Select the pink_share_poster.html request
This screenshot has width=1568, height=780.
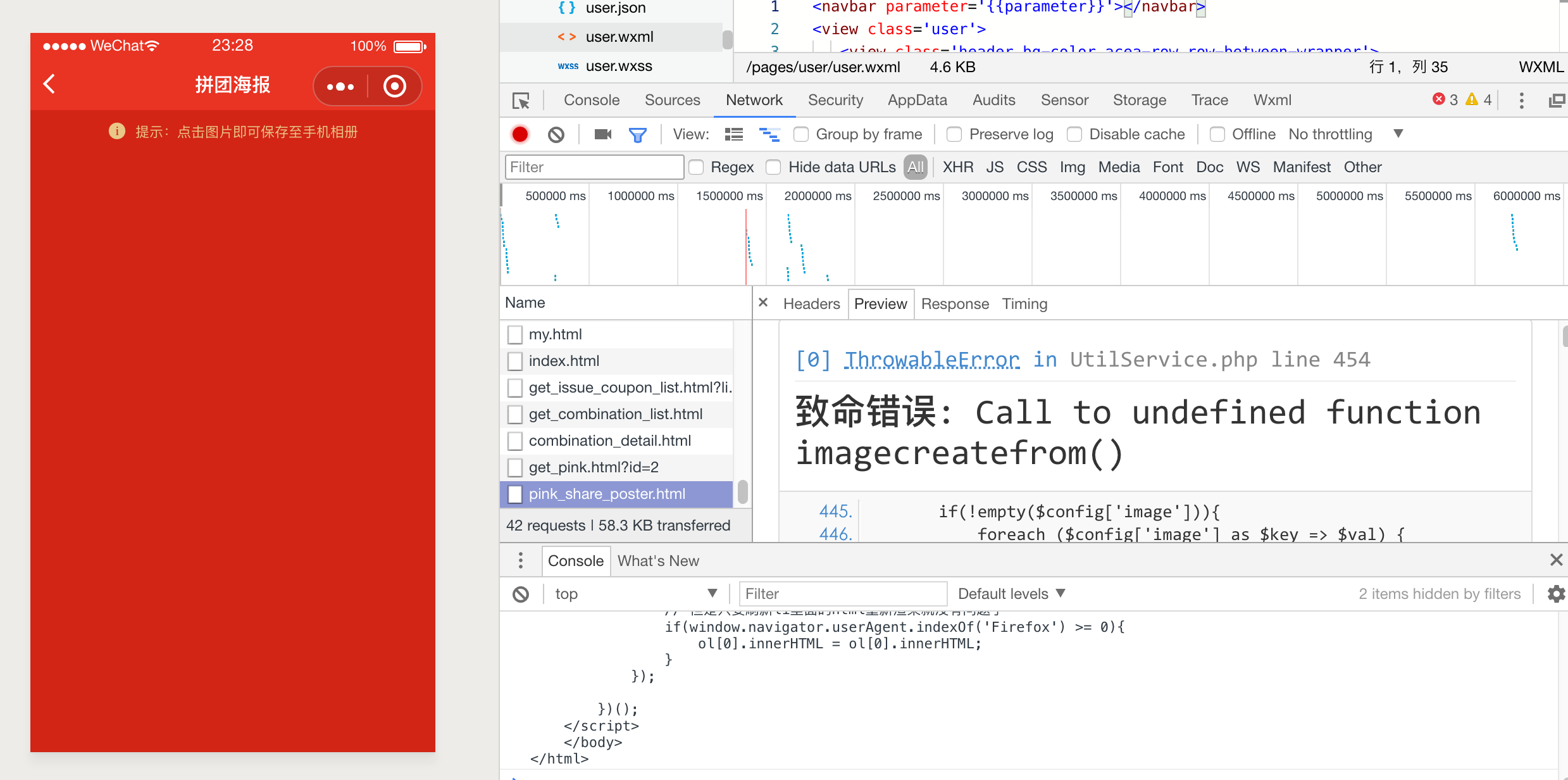click(x=616, y=494)
